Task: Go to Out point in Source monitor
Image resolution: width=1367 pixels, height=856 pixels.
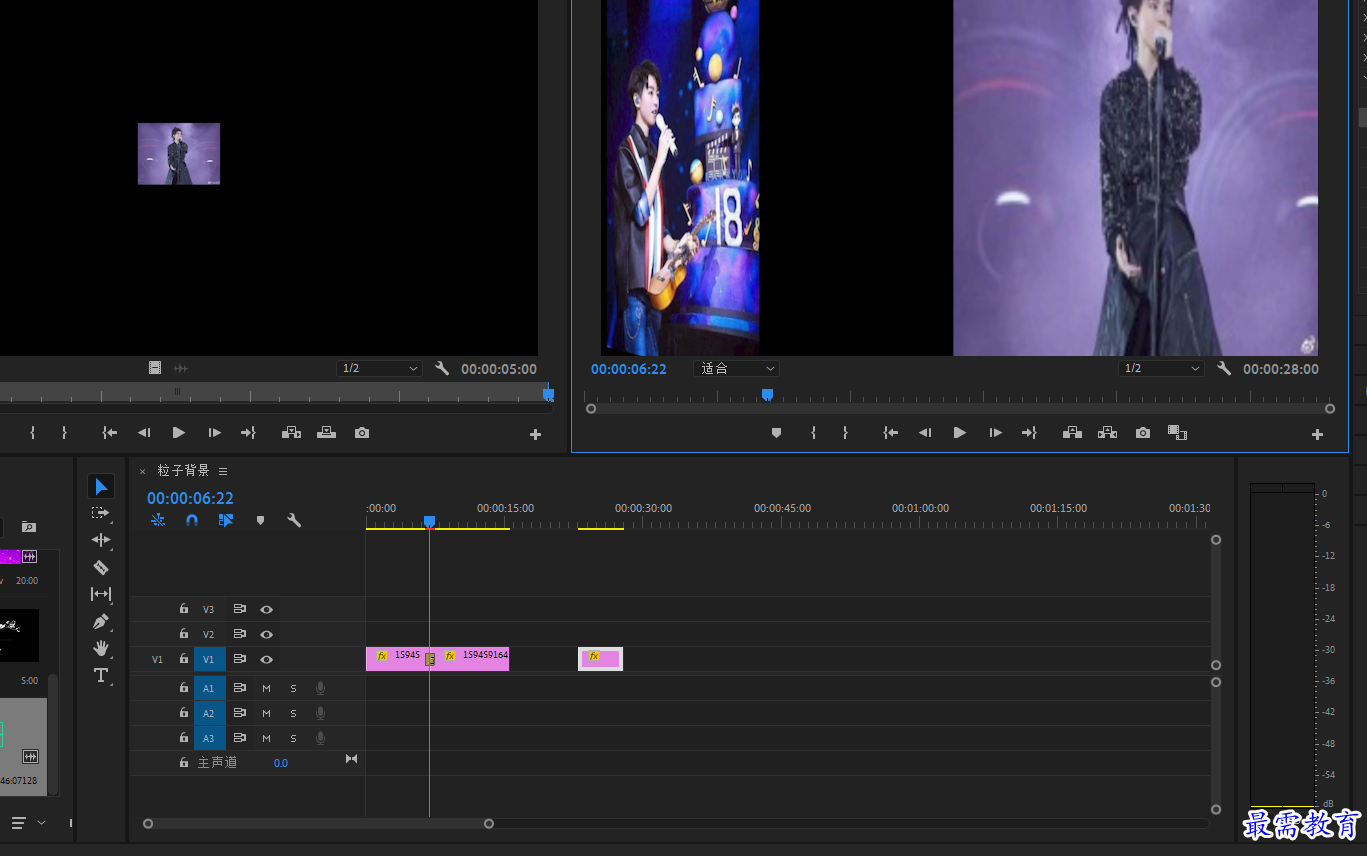Action: [x=248, y=433]
